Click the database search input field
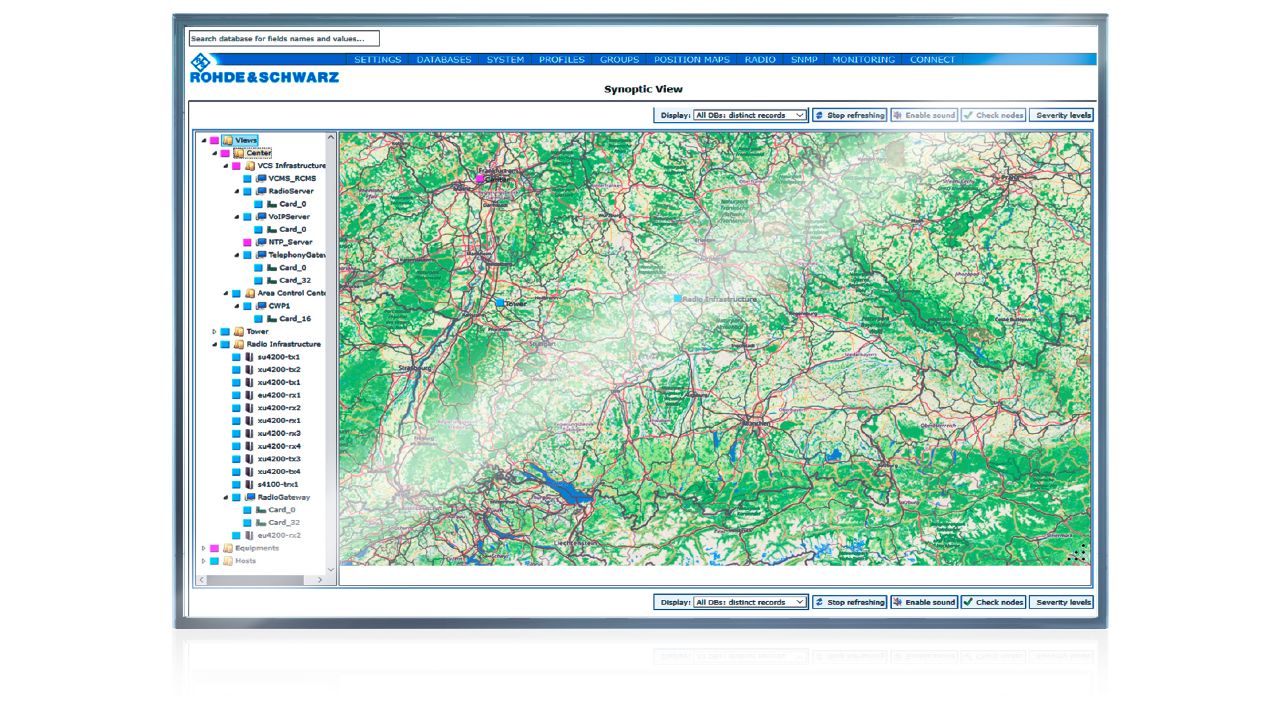The width and height of the screenshot is (1280, 720). pyautogui.click(x=284, y=39)
